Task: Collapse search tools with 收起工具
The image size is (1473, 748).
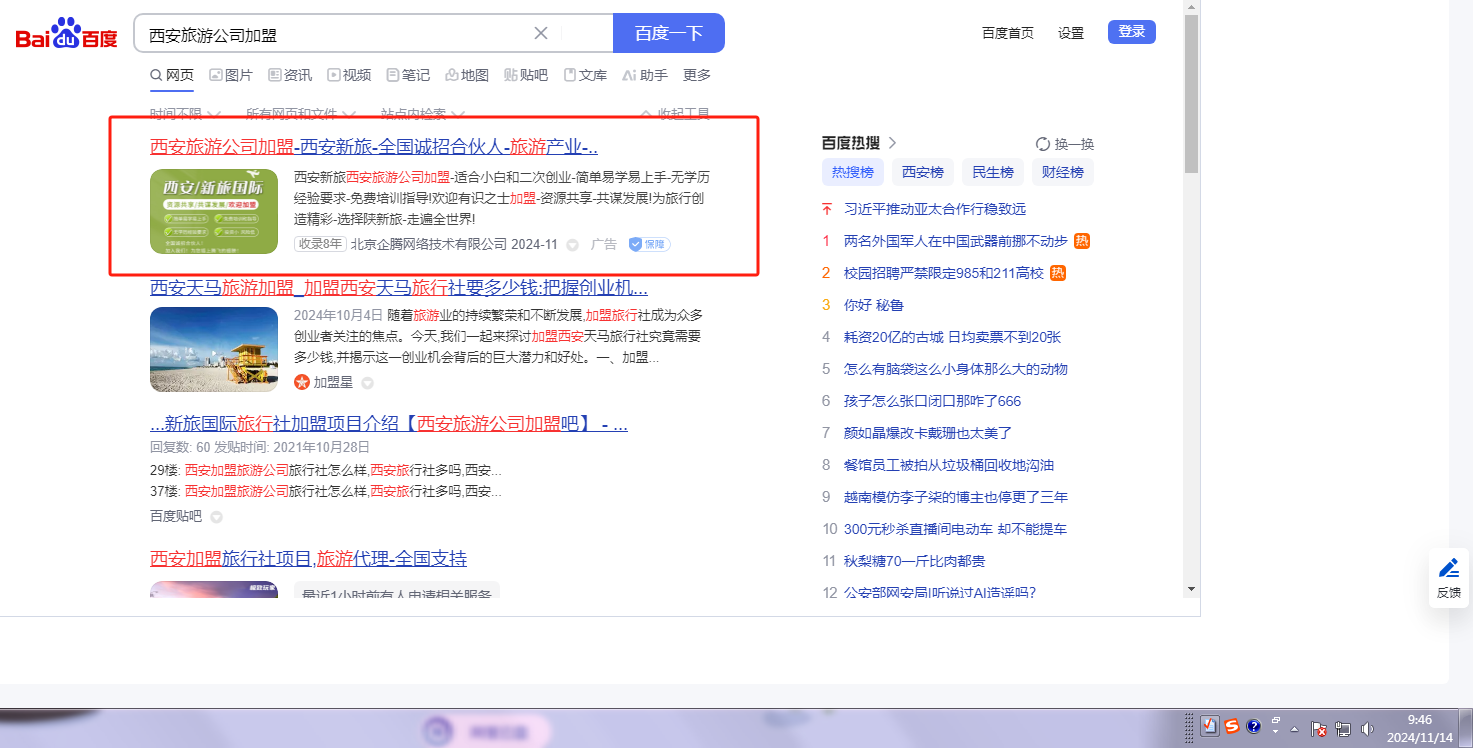Action: click(x=675, y=114)
